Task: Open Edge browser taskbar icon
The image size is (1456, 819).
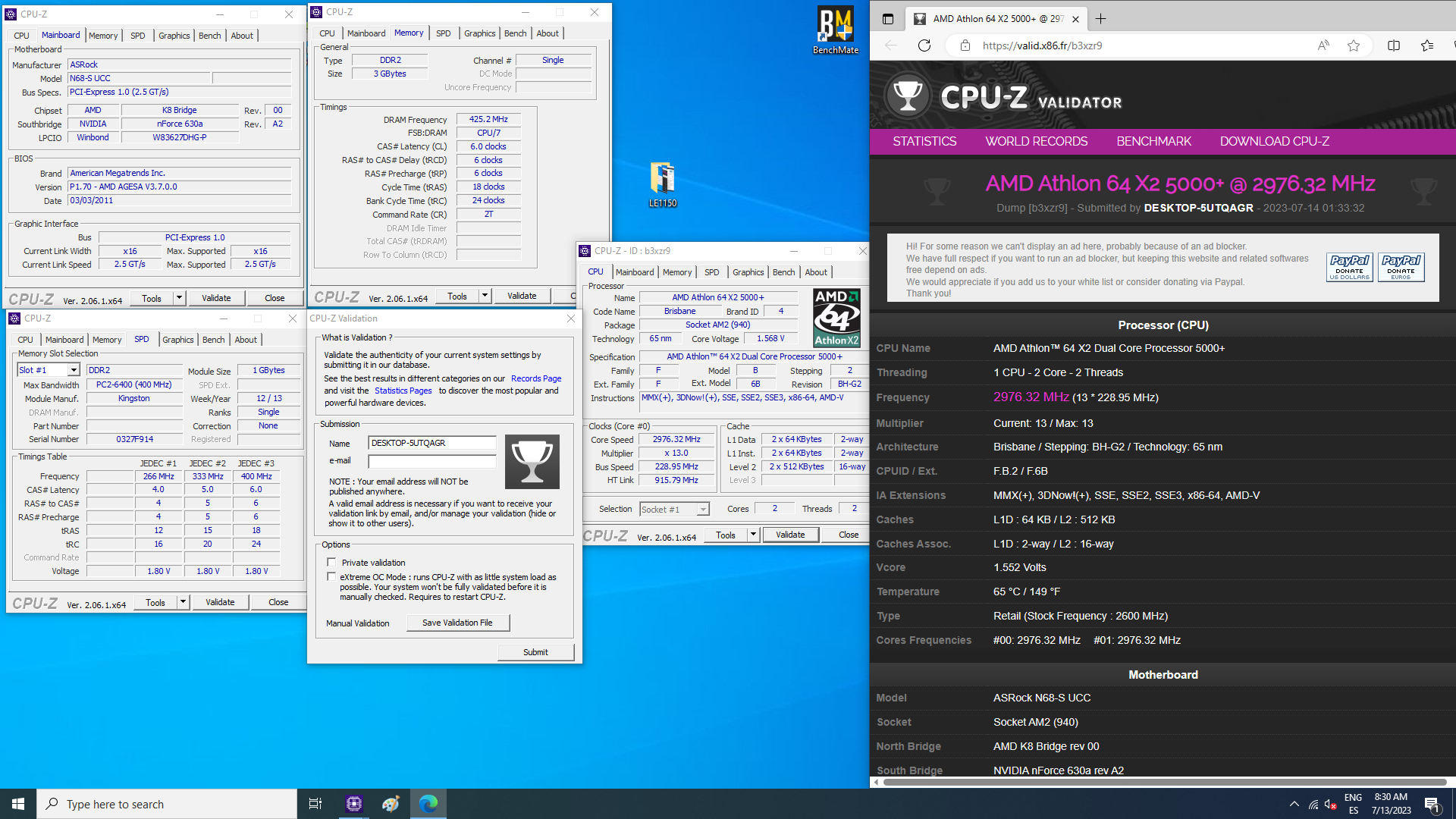Action: (x=428, y=804)
